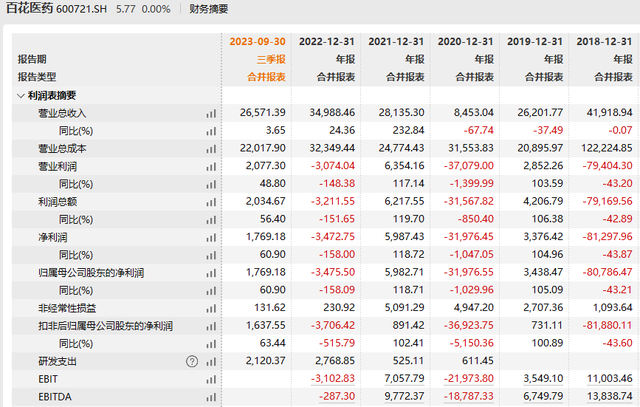Click the 2021 非经常性损益 value 5,091.29
640x407 pixels.
coord(404,307)
